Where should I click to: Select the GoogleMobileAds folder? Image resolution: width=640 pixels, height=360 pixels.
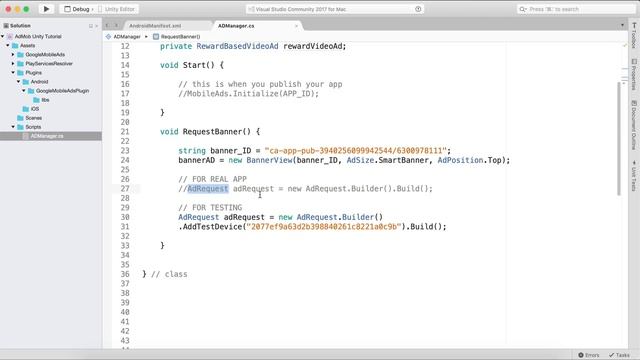(45, 54)
